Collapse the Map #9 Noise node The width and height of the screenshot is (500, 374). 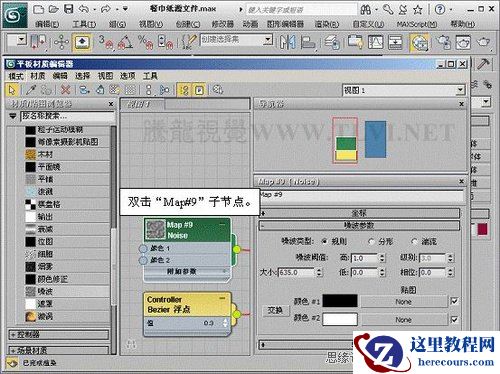(x=222, y=225)
